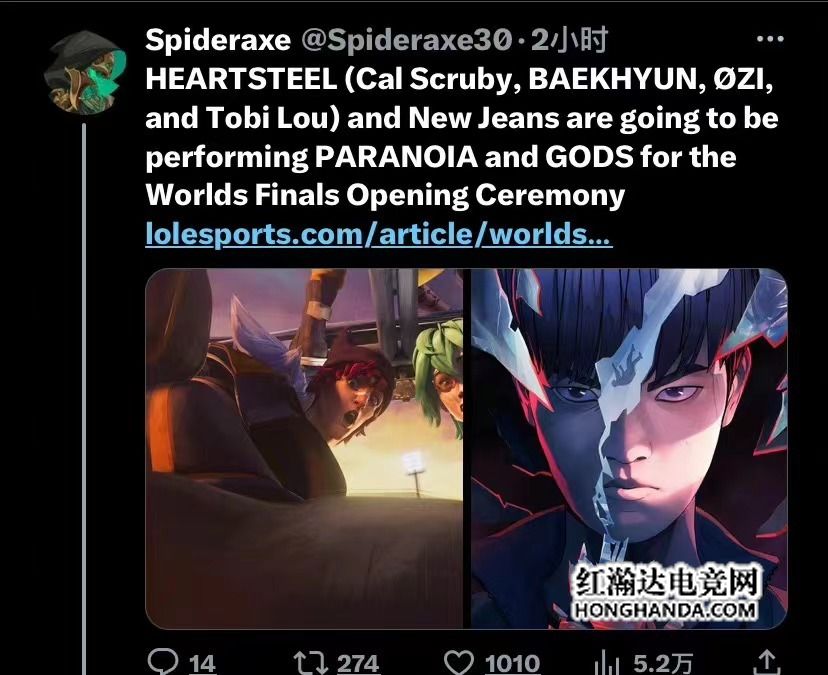Click the 5.2万 views count
Viewport: 828px width, 675px height.
click(663, 663)
